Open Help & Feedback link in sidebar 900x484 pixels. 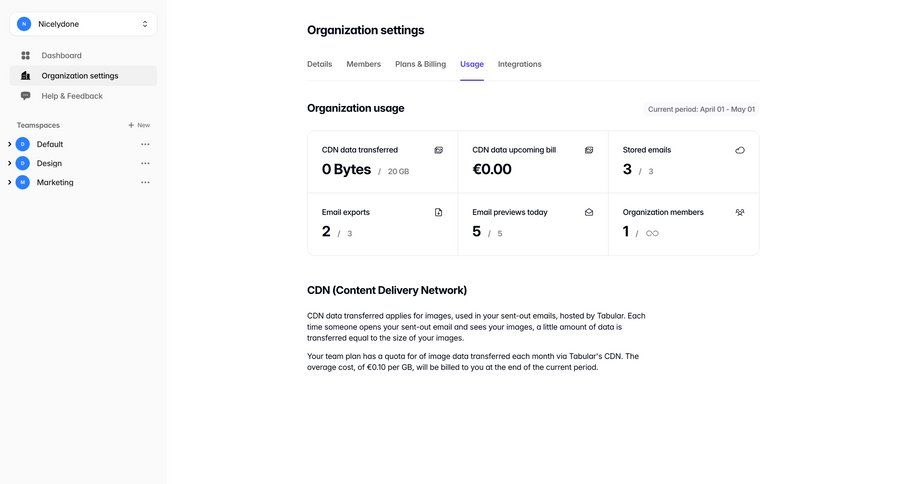click(x=72, y=96)
